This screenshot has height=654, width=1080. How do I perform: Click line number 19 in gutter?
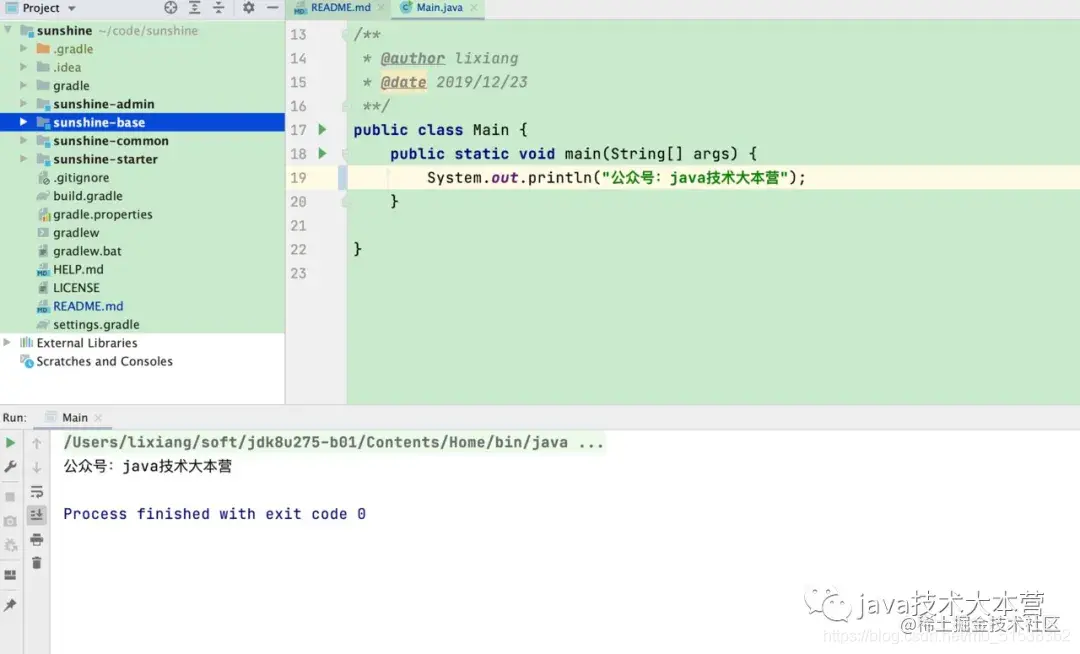(x=298, y=178)
